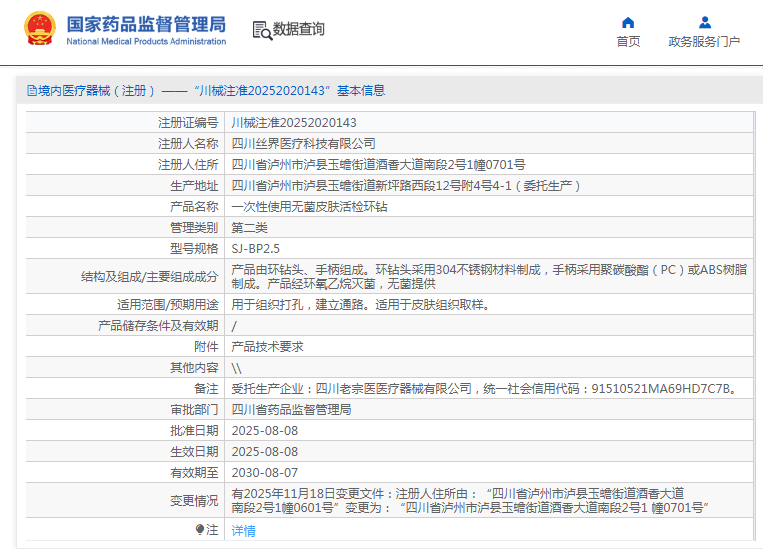The height and width of the screenshot is (549, 763).
Task: Open the 详情 link in the 注 row
Action: (x=243, y=530)
